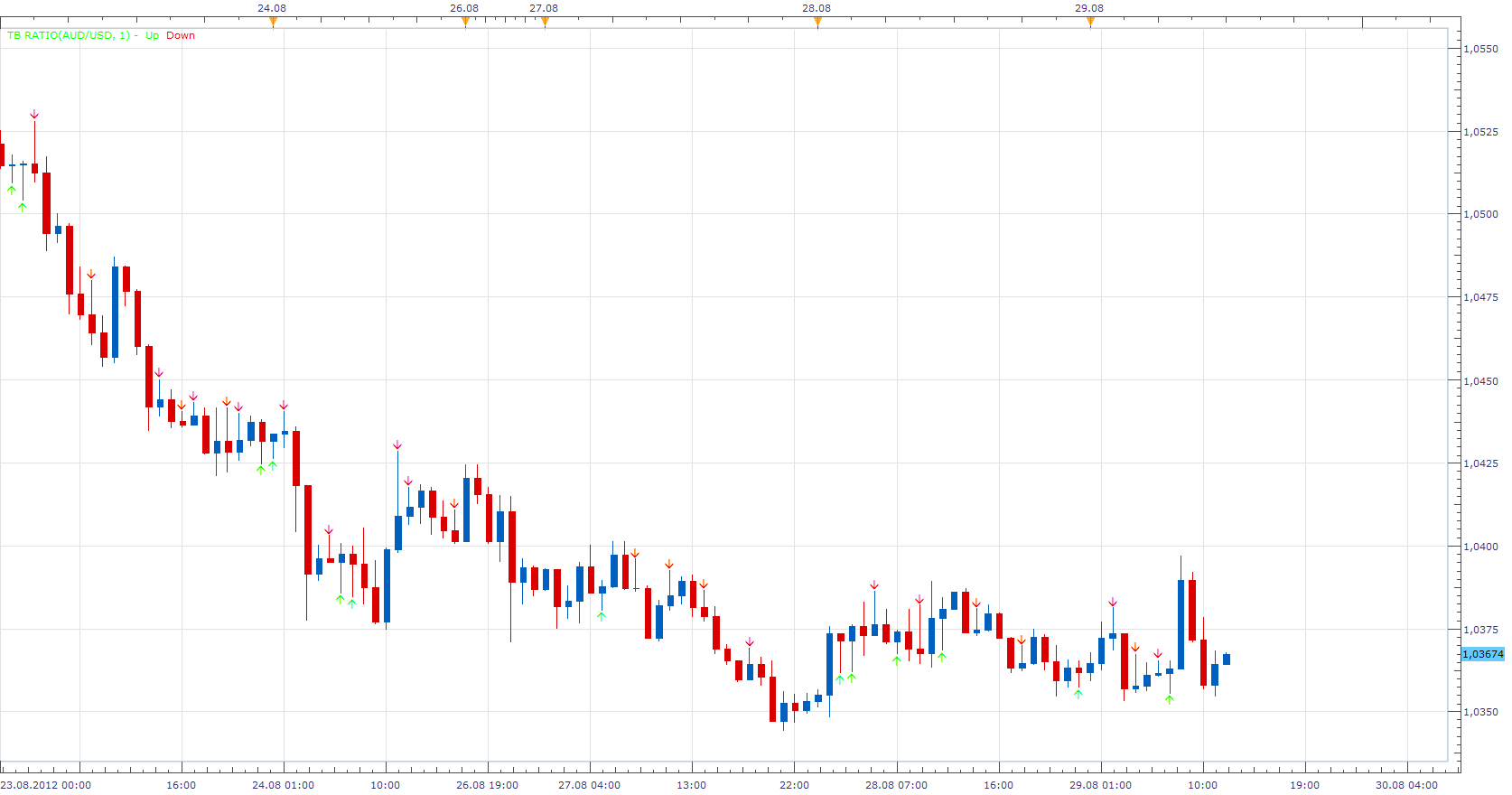Click the 1,0425 price axis value
1512x795 pixels.
click(x=1480, y=463)
